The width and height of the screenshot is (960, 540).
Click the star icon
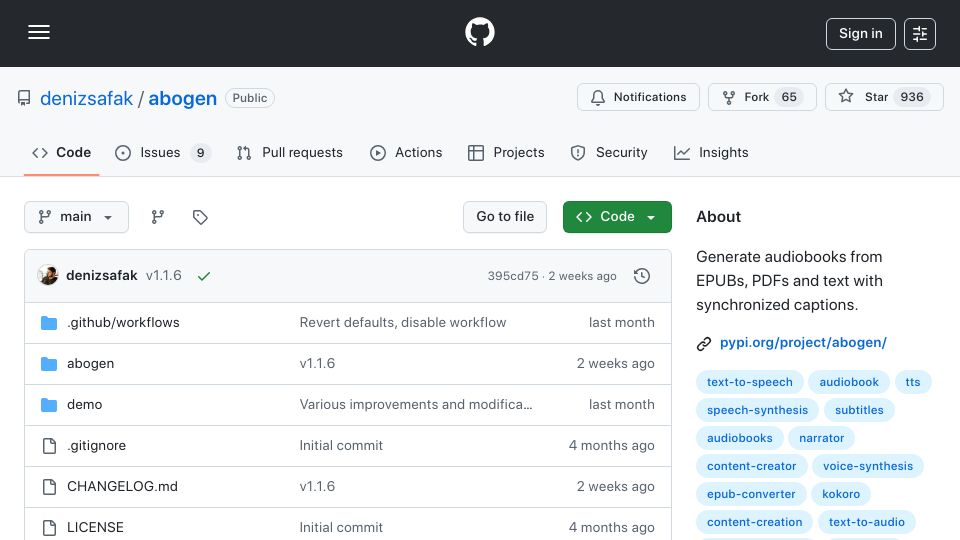click(846, 96)
